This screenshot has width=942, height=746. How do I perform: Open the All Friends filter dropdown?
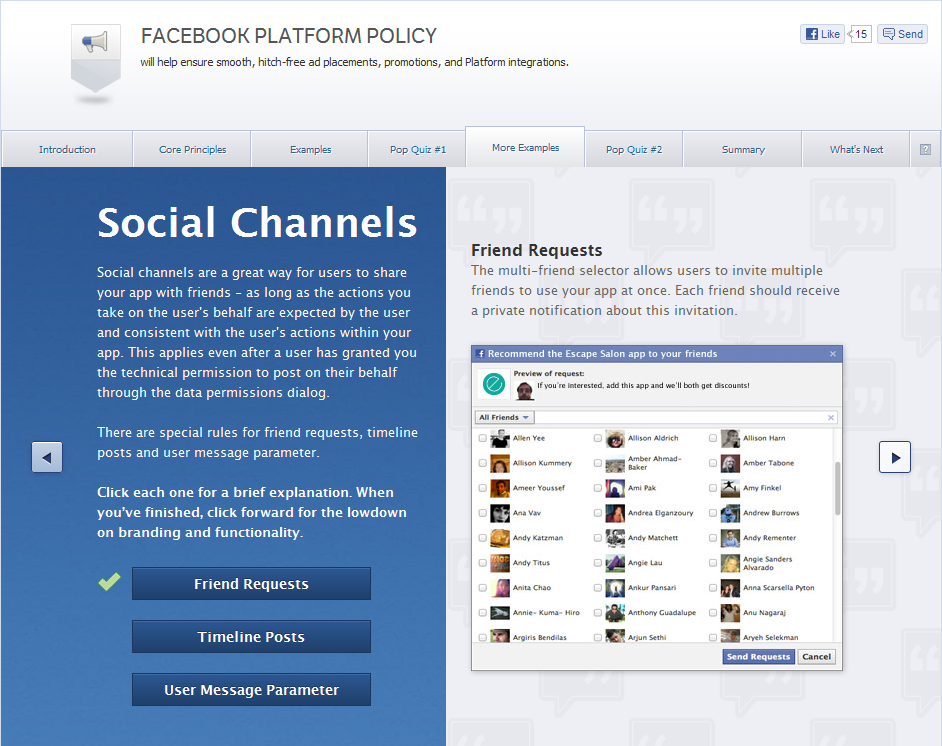(x=503, y=417)
